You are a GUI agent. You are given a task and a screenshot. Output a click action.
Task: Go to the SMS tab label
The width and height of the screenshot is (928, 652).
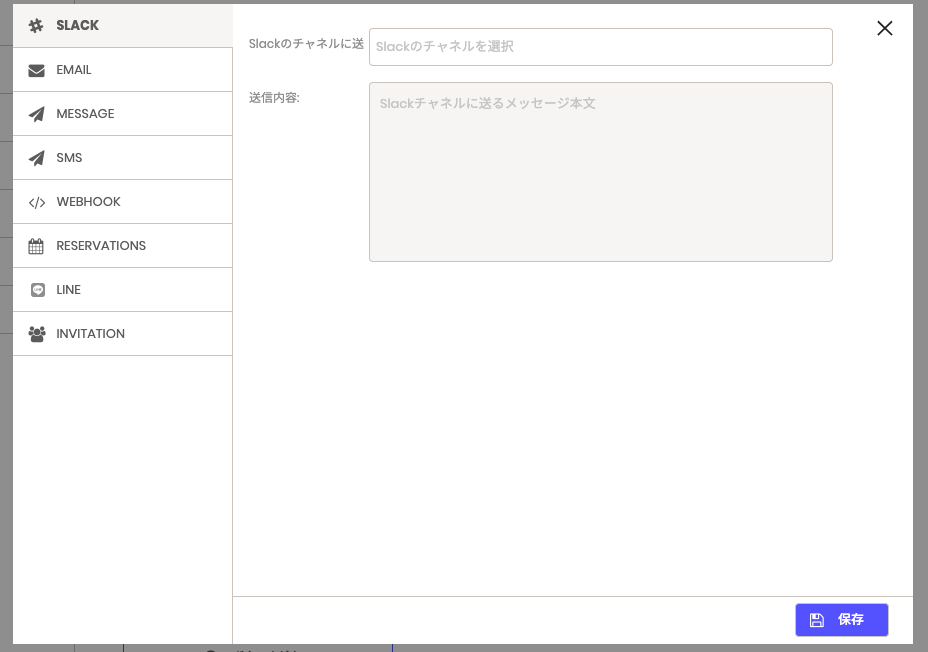pyautogui.click(x=69, y=158)
